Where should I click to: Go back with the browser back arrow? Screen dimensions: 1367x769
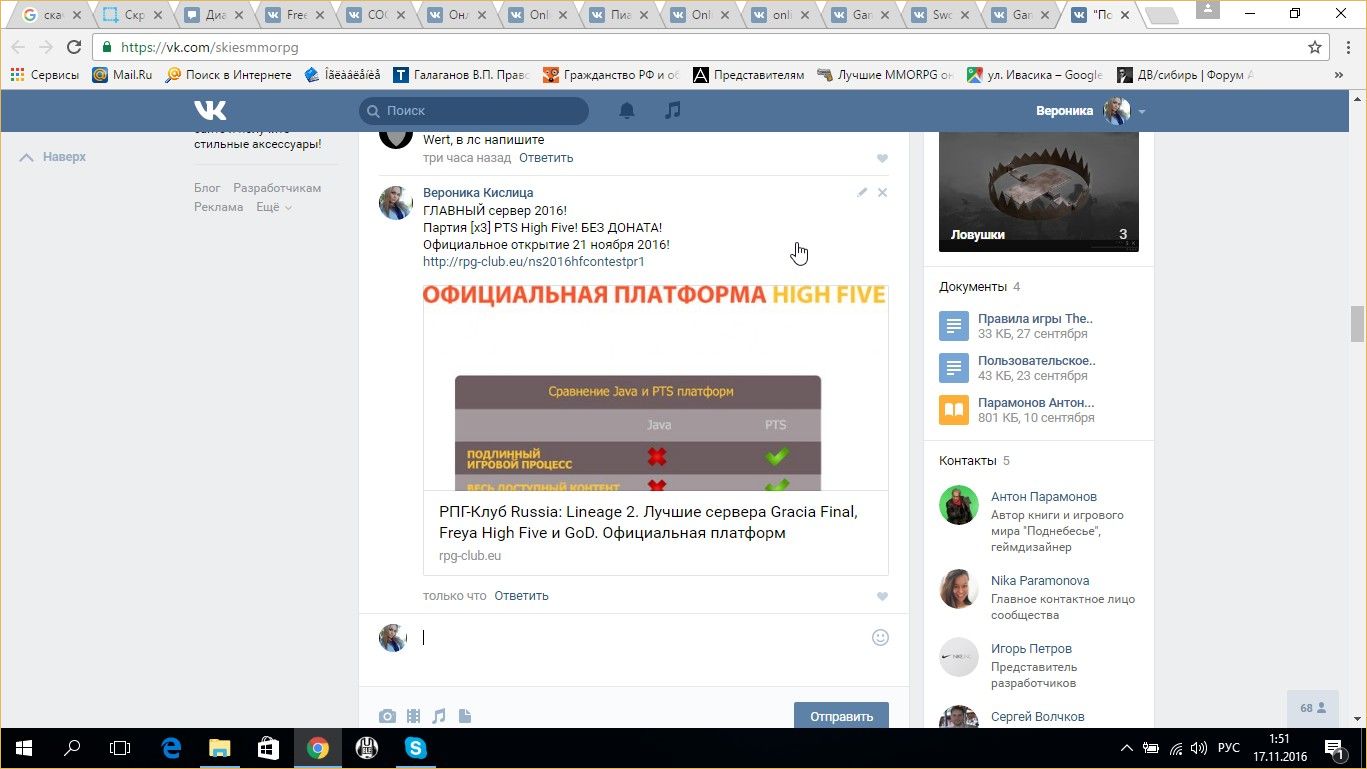18,47
